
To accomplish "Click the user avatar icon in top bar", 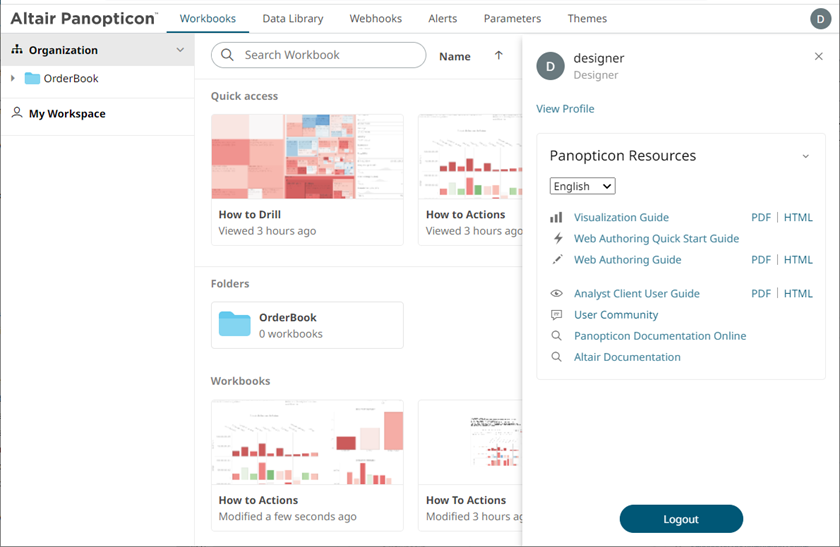I will point(820,19).
